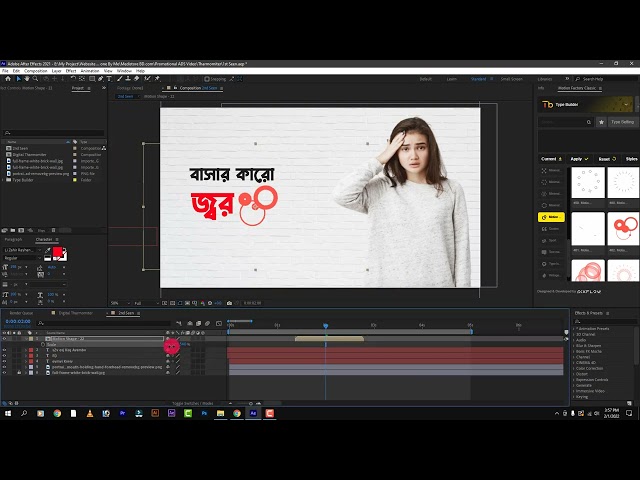This screenshot has height=480, width=640.
Task: Open the Composition menu
Action: coord(36,71)
